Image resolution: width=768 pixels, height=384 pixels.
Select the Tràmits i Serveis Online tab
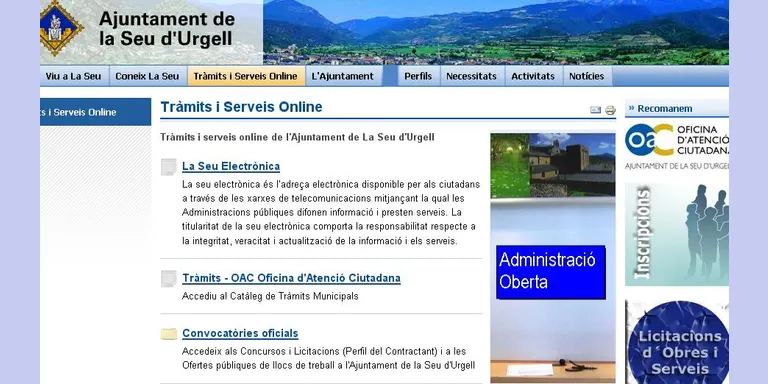[x=245, y=76]
